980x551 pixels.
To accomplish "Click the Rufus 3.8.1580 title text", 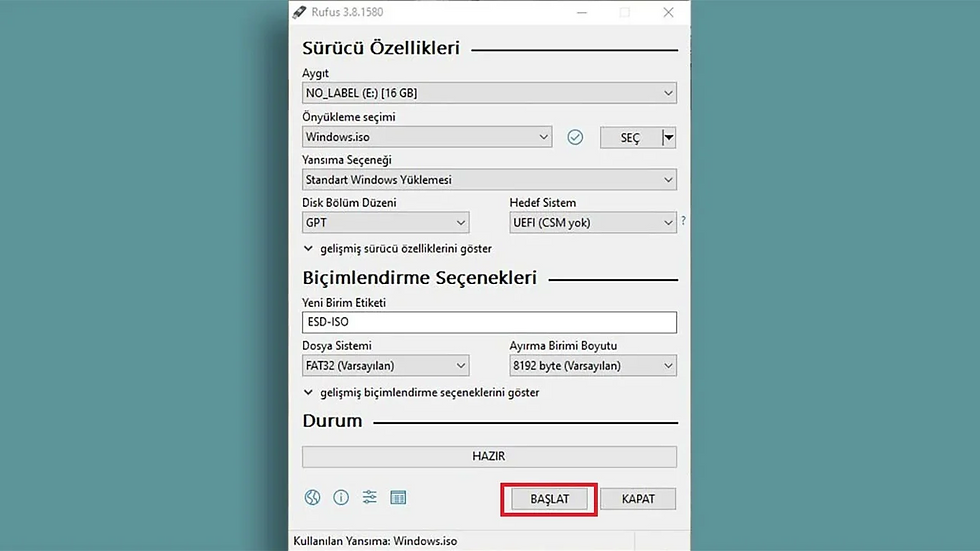I will [347, 12].
